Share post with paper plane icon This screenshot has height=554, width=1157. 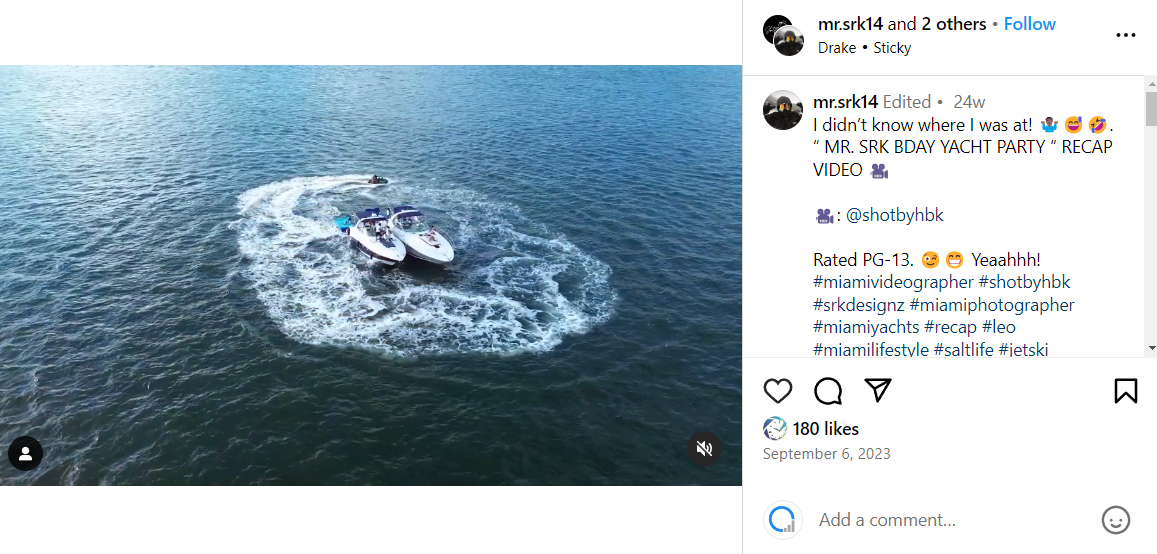(877, 390)
